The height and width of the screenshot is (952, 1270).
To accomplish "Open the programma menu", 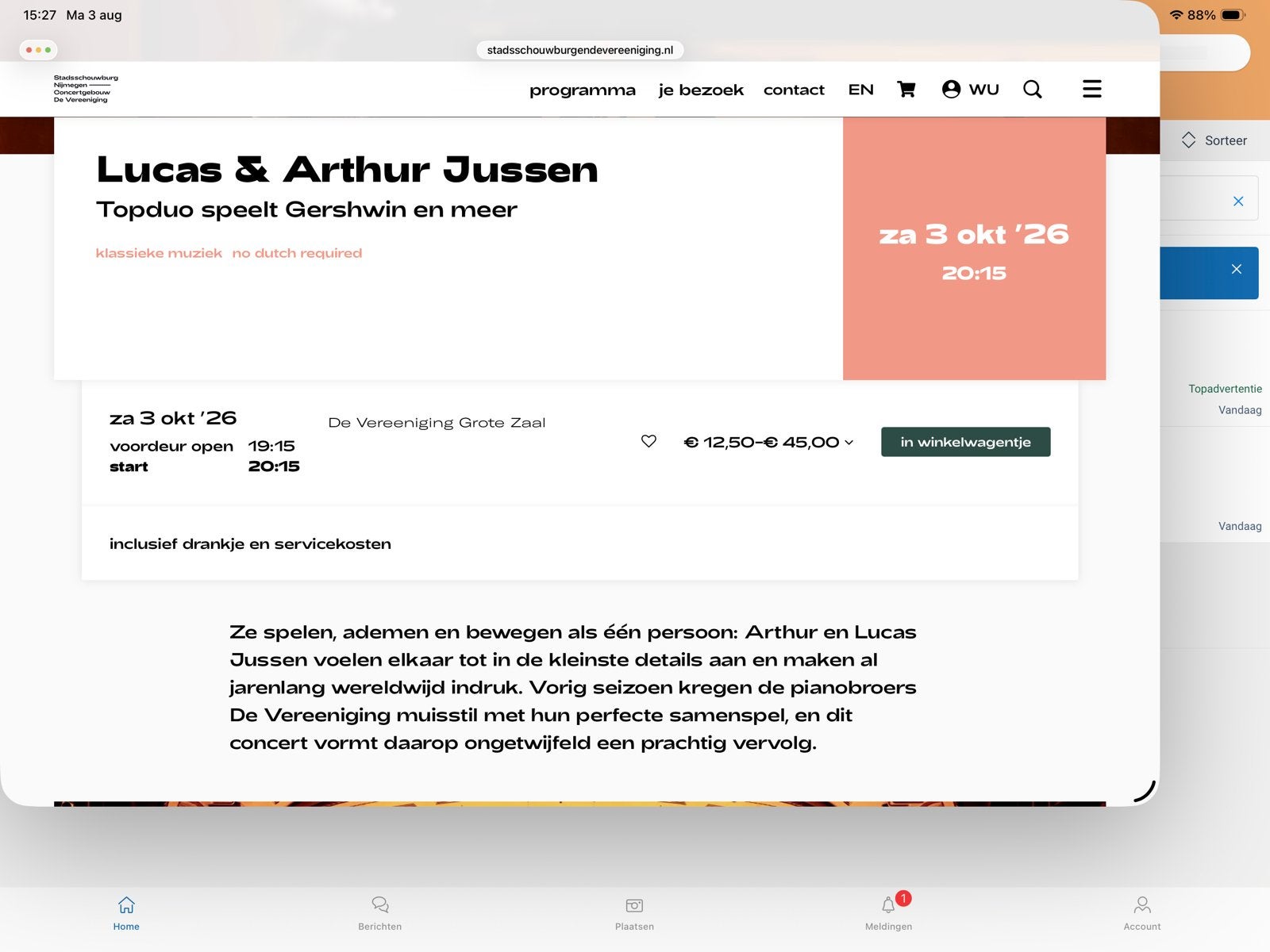I will click(583, 90).
